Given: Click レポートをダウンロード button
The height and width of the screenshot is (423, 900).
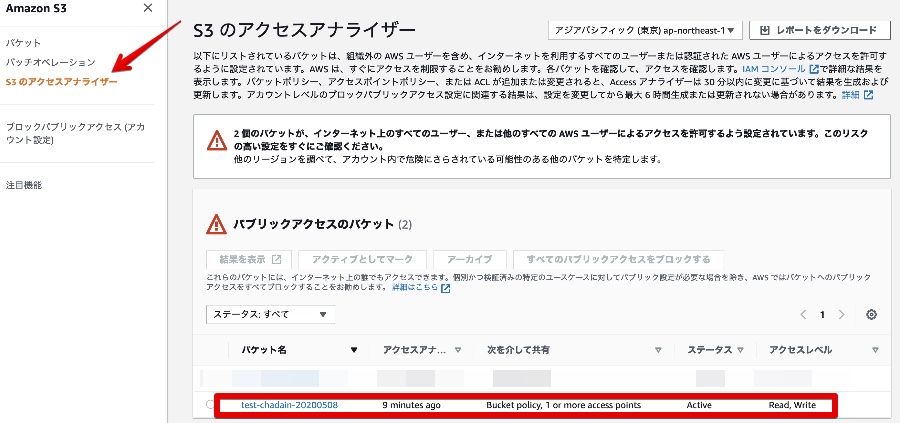Looking at the screenshot, I should point(820,30).
